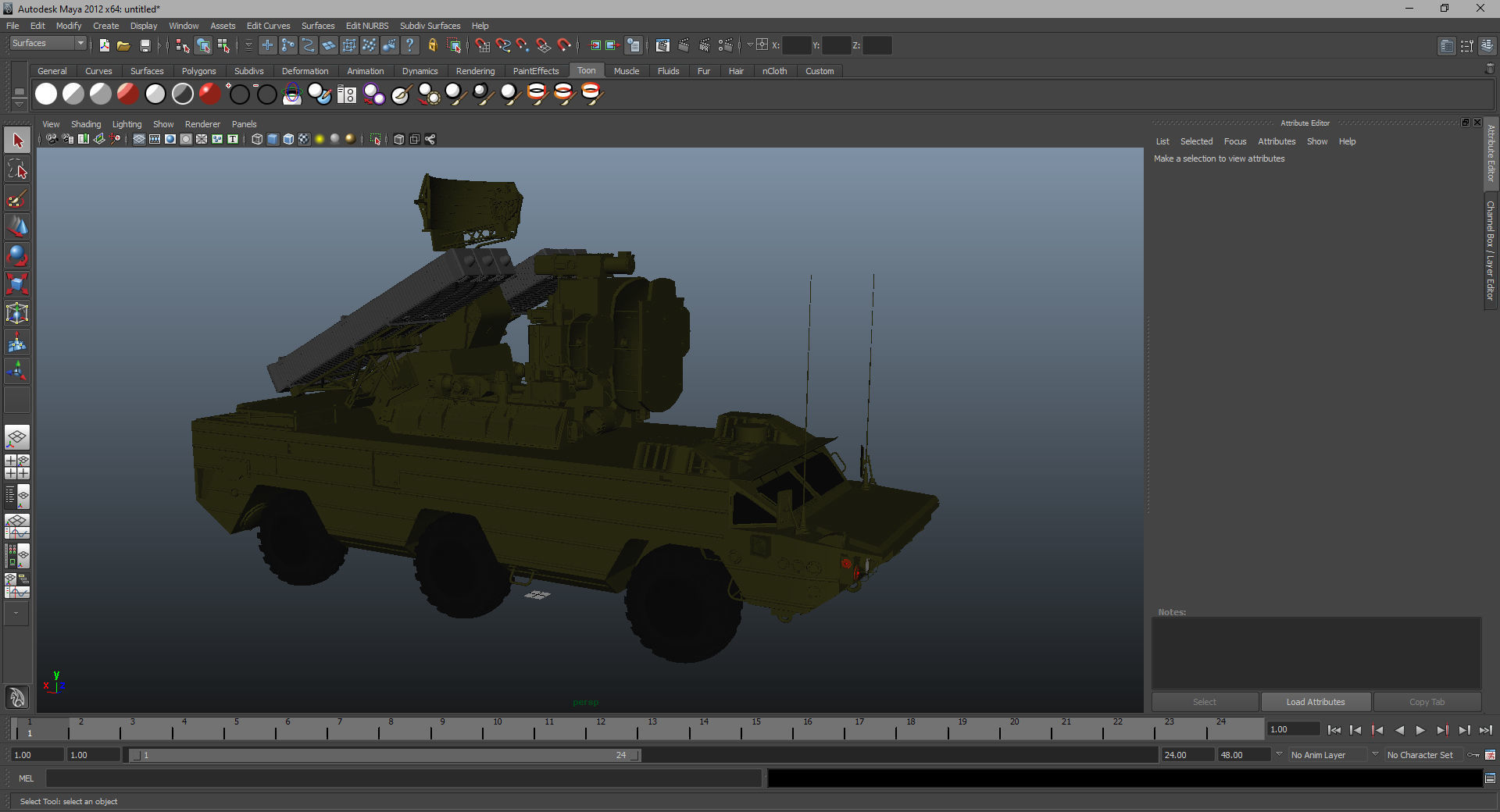Expand the panel layout quick menu arrow
Image resolution: width=1500 pixels, height=812 pixels.
click(x=16, y=614)
